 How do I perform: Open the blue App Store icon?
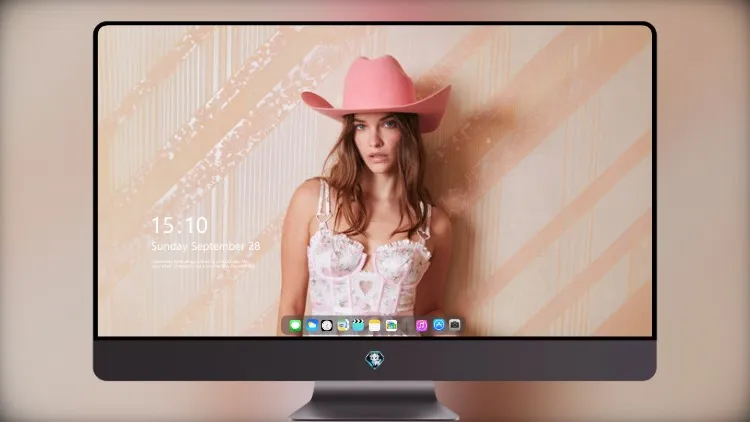click(439, 325)
